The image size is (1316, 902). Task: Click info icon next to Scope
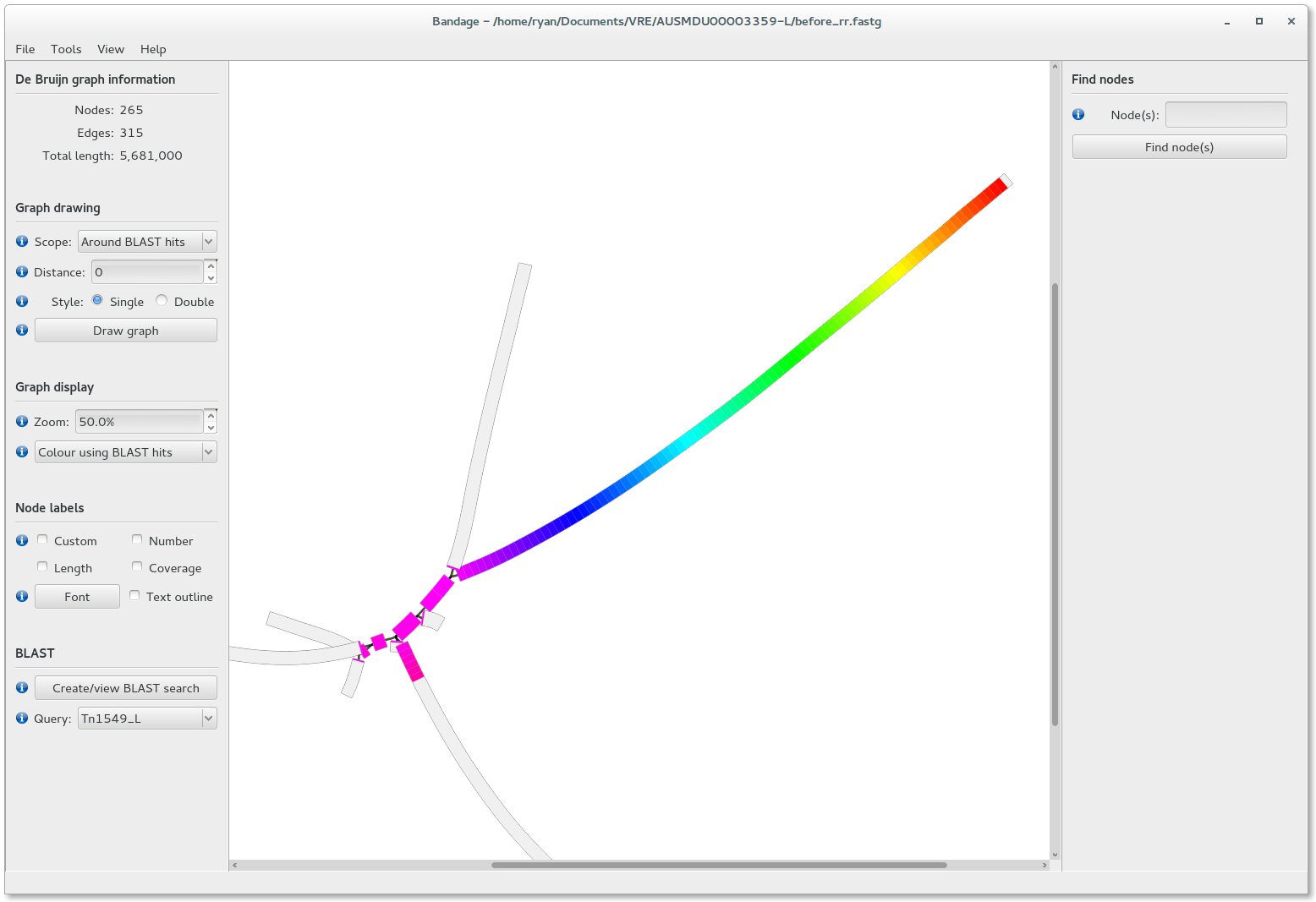pyautogui.click(x=22, y=241)
